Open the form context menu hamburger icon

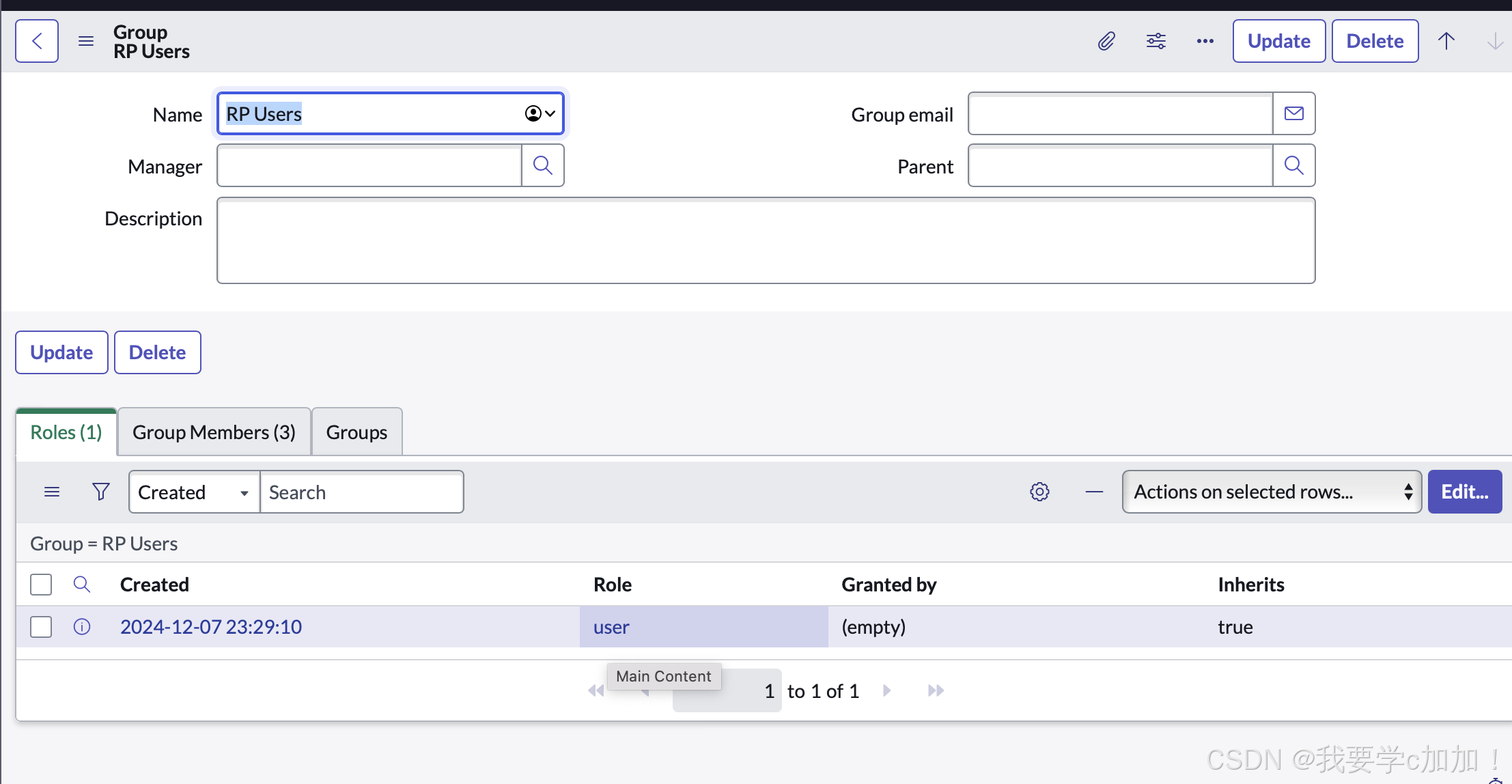(x=86, y=41)
